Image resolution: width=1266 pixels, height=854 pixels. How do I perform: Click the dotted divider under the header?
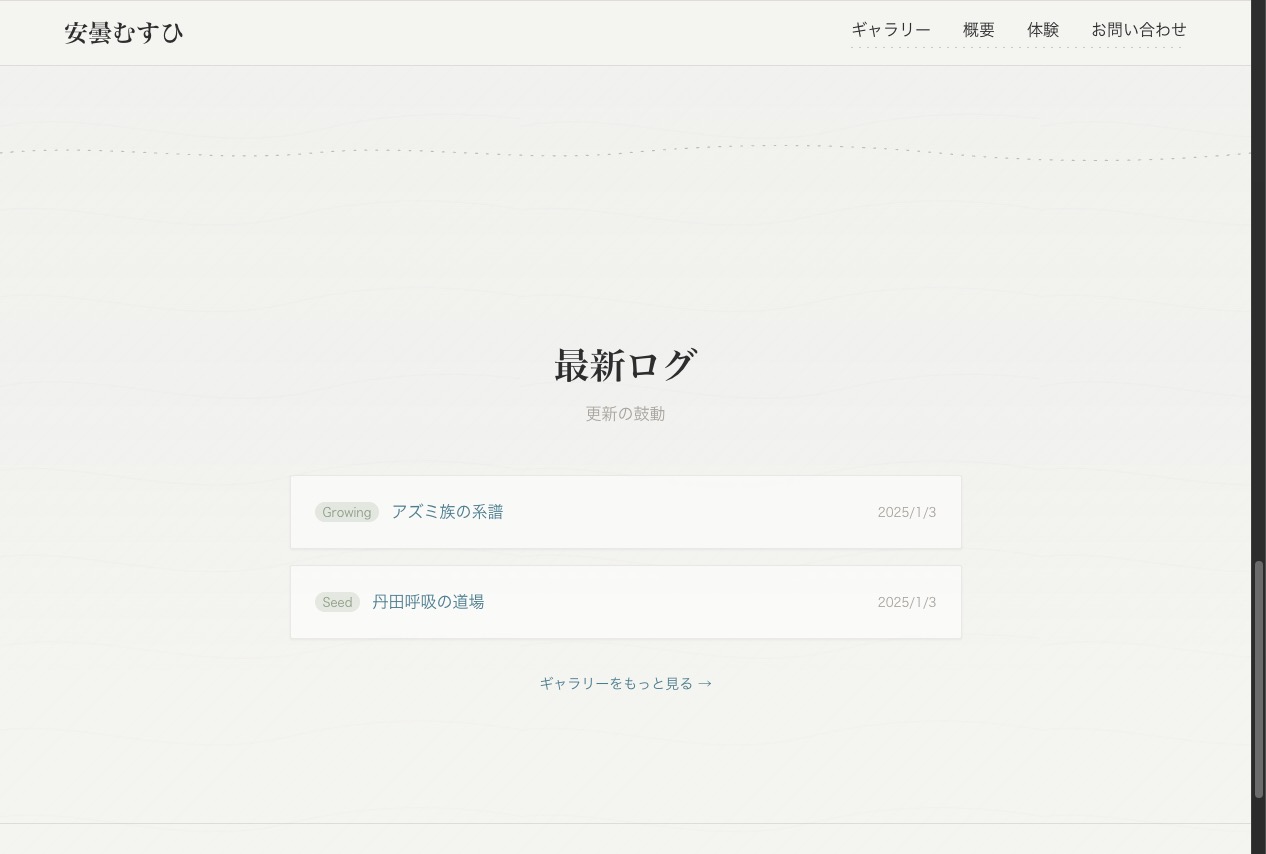632,151
